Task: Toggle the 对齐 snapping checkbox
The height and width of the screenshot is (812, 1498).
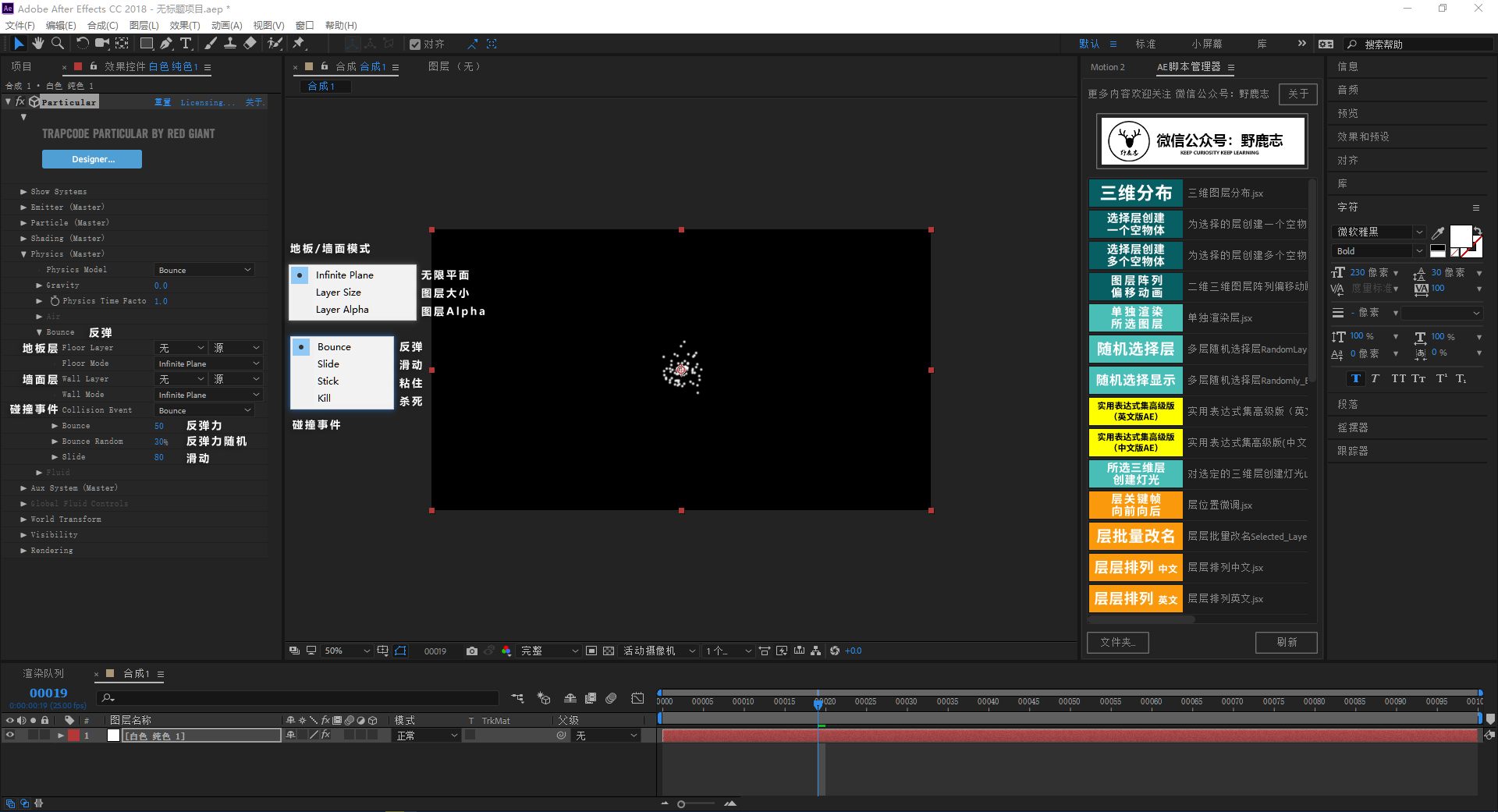Action: click(x=415, y=44)
